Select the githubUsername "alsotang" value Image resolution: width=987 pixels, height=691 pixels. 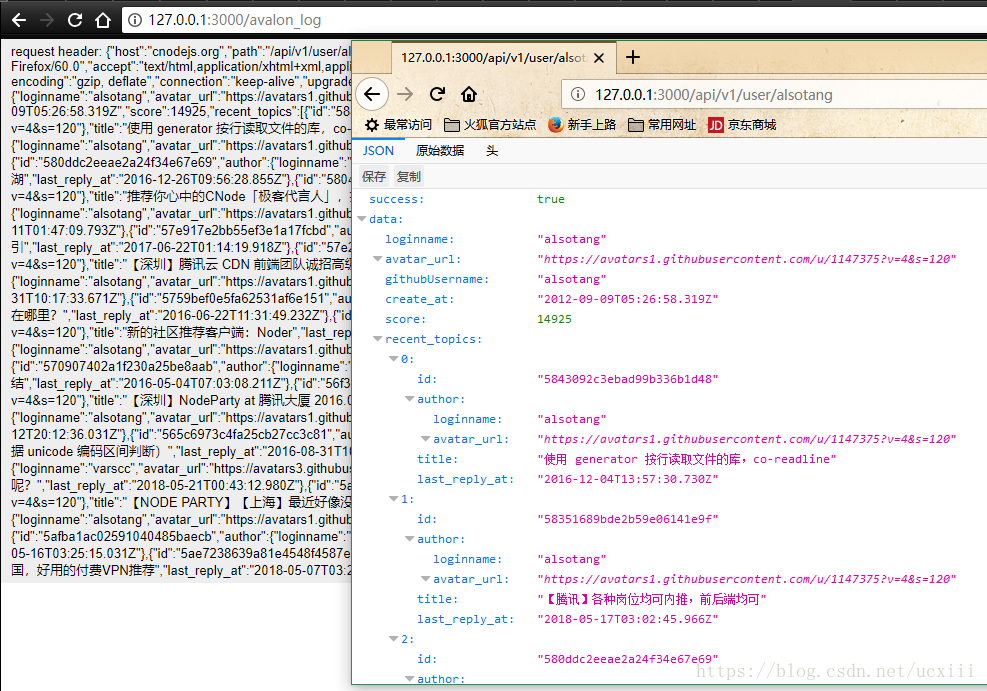[x=572, y=279]
